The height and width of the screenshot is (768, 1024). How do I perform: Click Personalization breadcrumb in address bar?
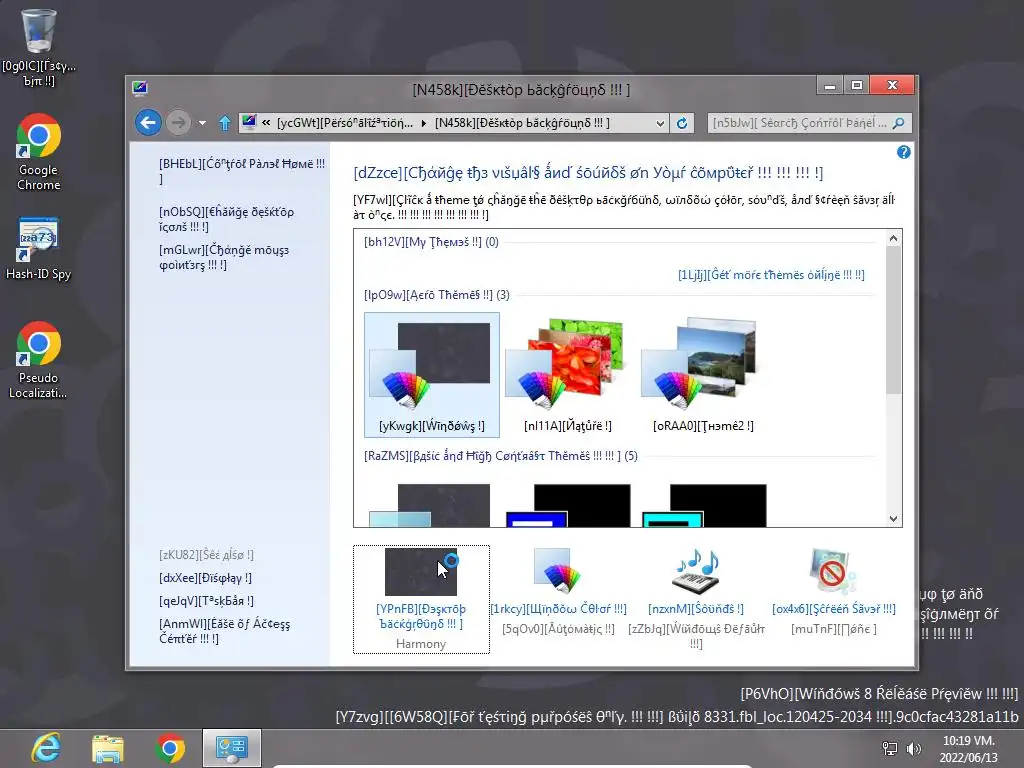345,123
